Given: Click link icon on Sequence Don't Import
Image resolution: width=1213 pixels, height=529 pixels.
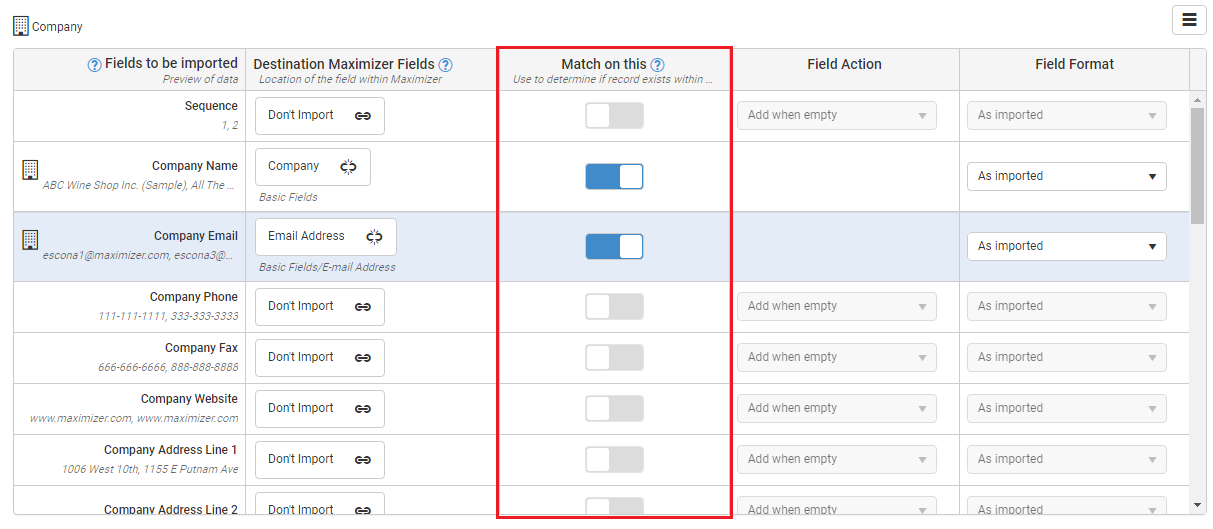Looking at the screenshot, I should click(x=363, y=116).
